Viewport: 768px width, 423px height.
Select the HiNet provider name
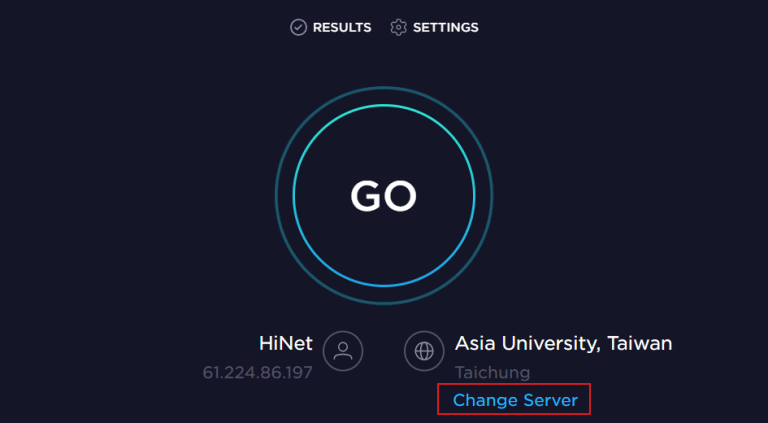pos(286,343)
